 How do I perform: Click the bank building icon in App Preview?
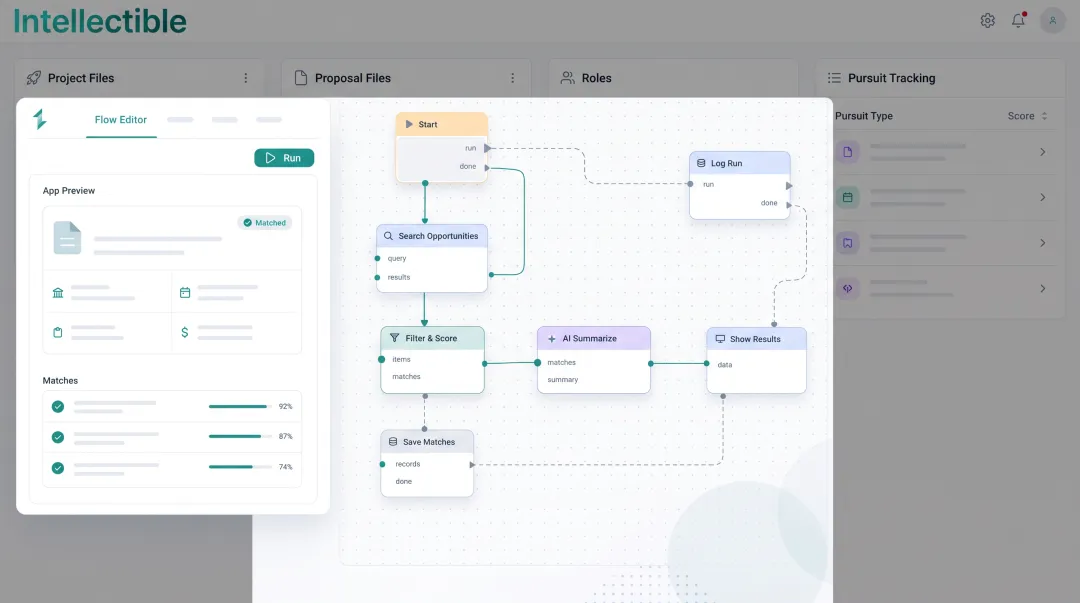[58, 293]
